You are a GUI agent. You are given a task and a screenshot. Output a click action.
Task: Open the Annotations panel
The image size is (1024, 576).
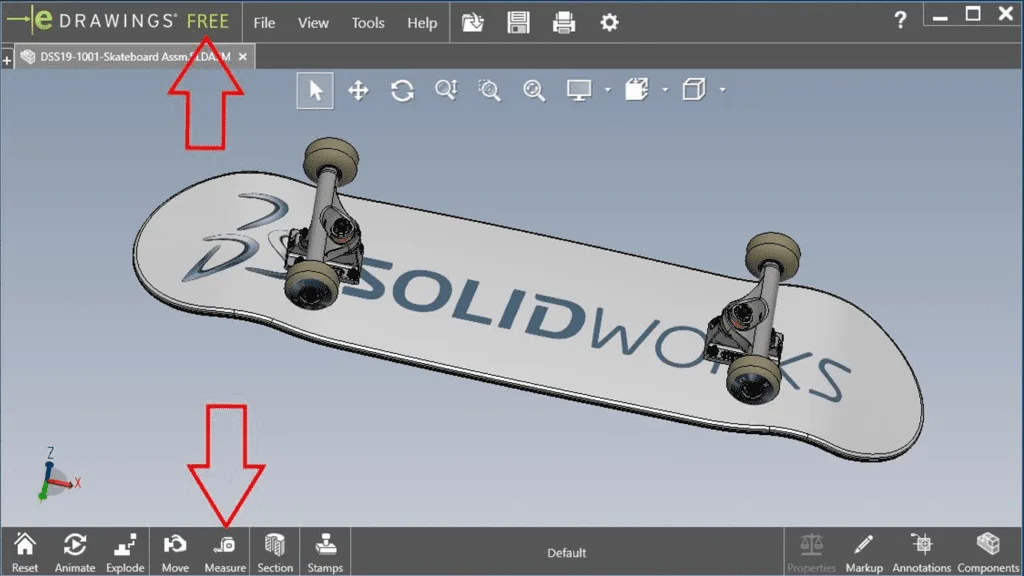tap(921, 552)
